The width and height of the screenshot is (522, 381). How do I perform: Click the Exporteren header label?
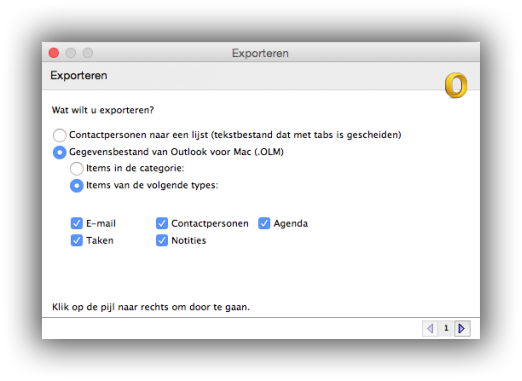click(79, 75)
